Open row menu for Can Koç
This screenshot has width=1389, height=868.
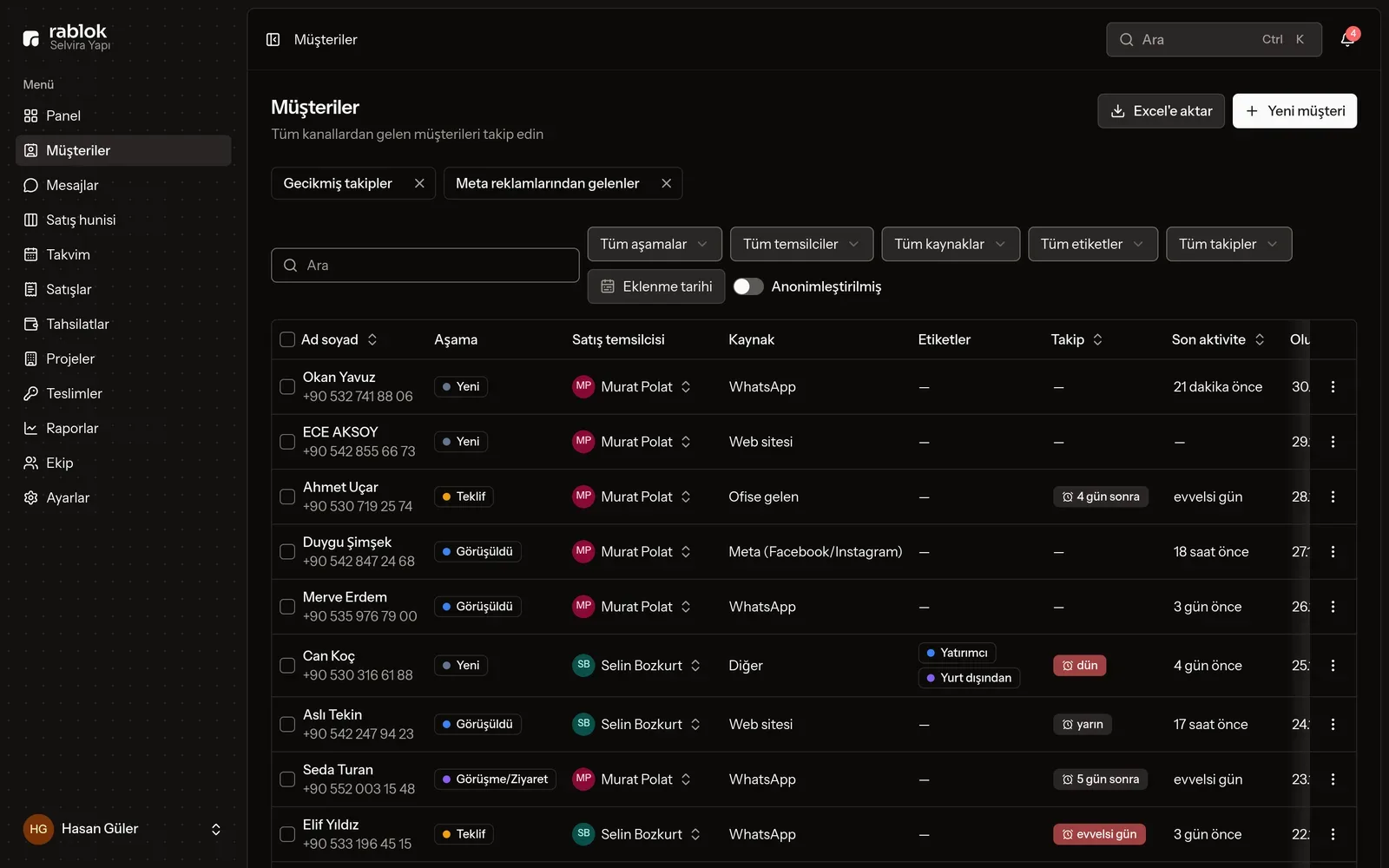pyautogui.click(x=1333, y=666)
